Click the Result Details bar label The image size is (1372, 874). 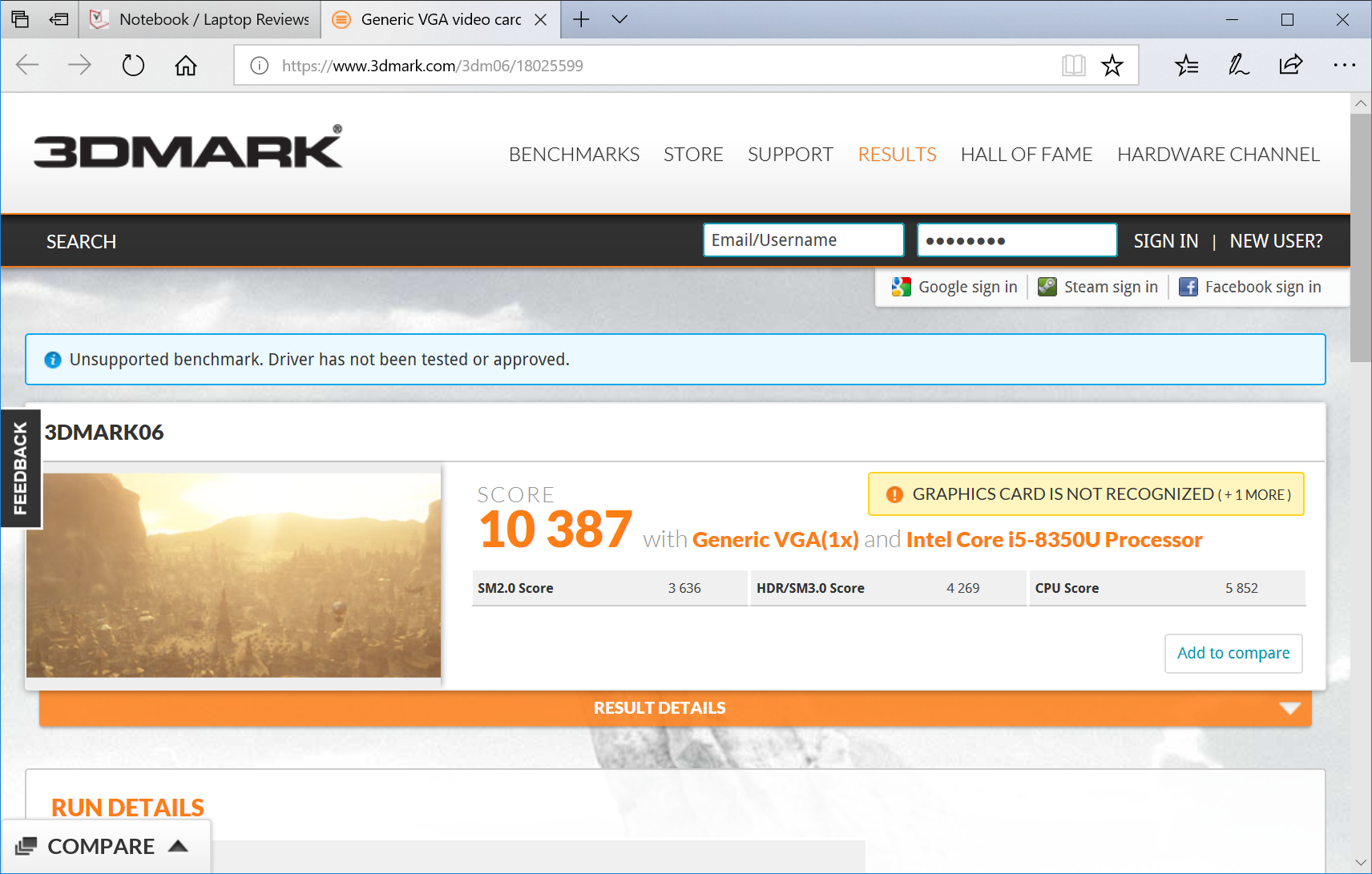click(660, 708)
